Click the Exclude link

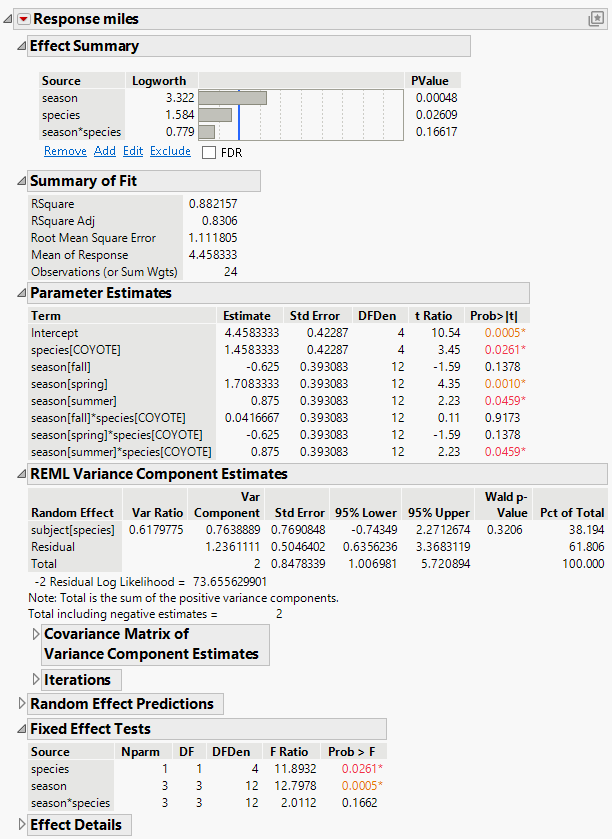(x=170, y=152)
